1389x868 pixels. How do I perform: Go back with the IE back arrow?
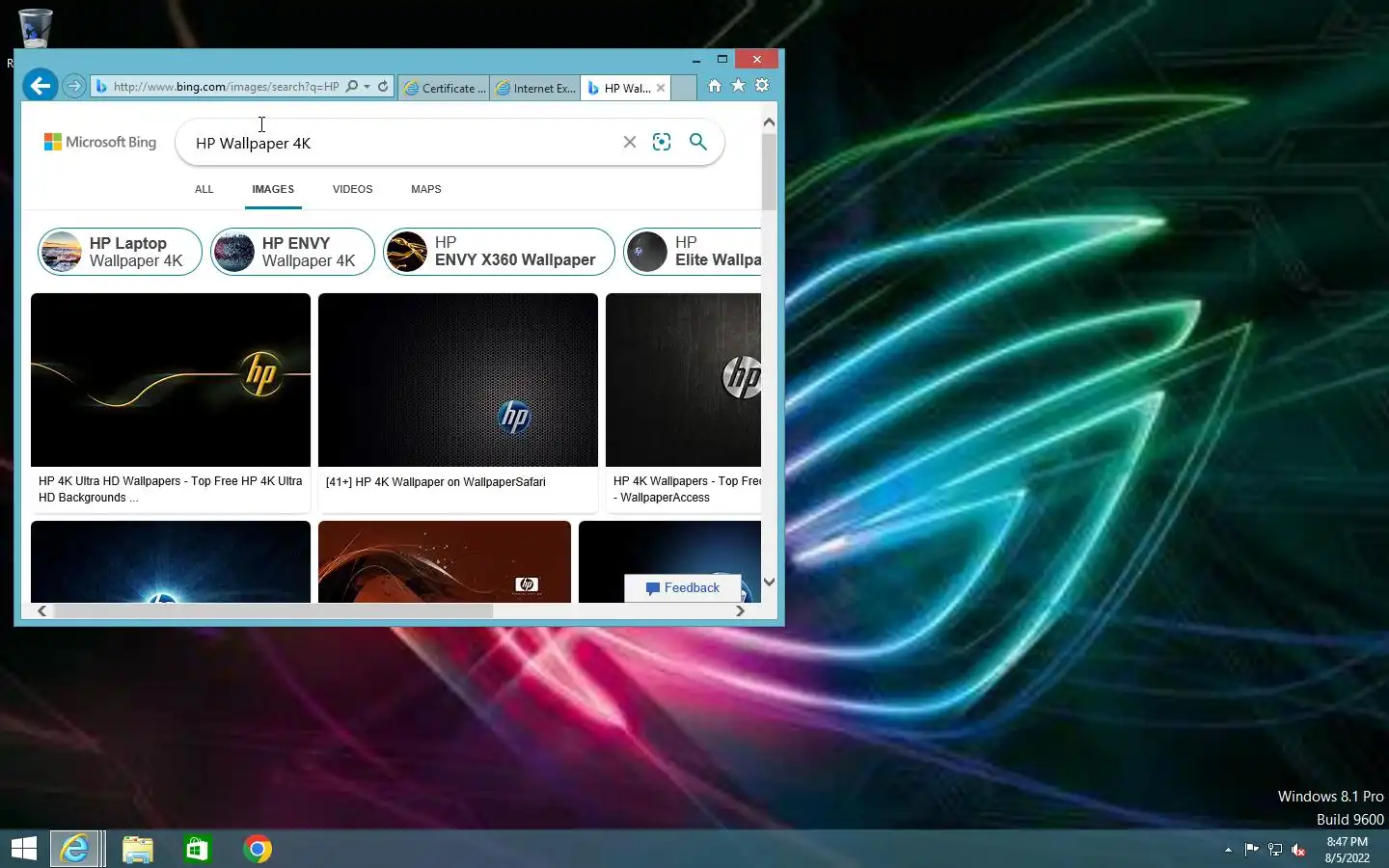(x=40, y=86)
